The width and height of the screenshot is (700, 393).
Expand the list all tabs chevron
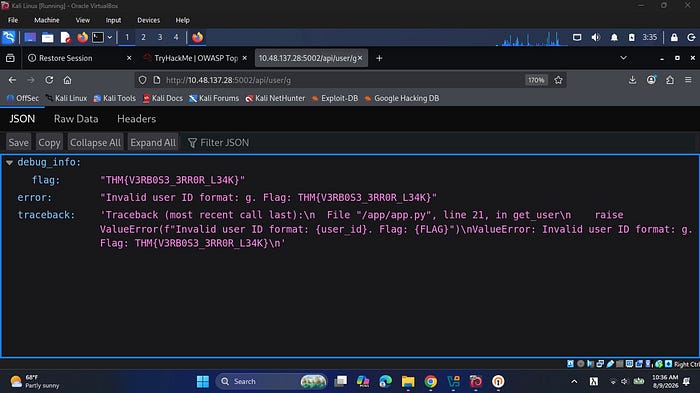623,58
